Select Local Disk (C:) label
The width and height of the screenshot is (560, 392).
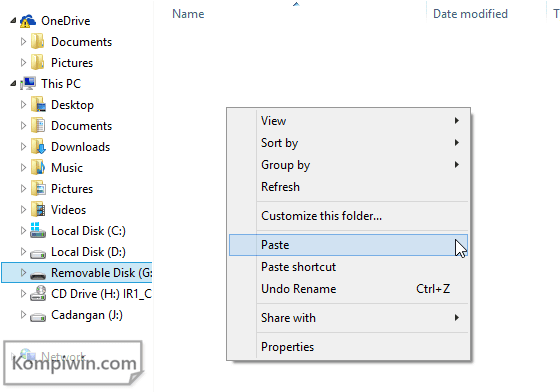[88, 231]
